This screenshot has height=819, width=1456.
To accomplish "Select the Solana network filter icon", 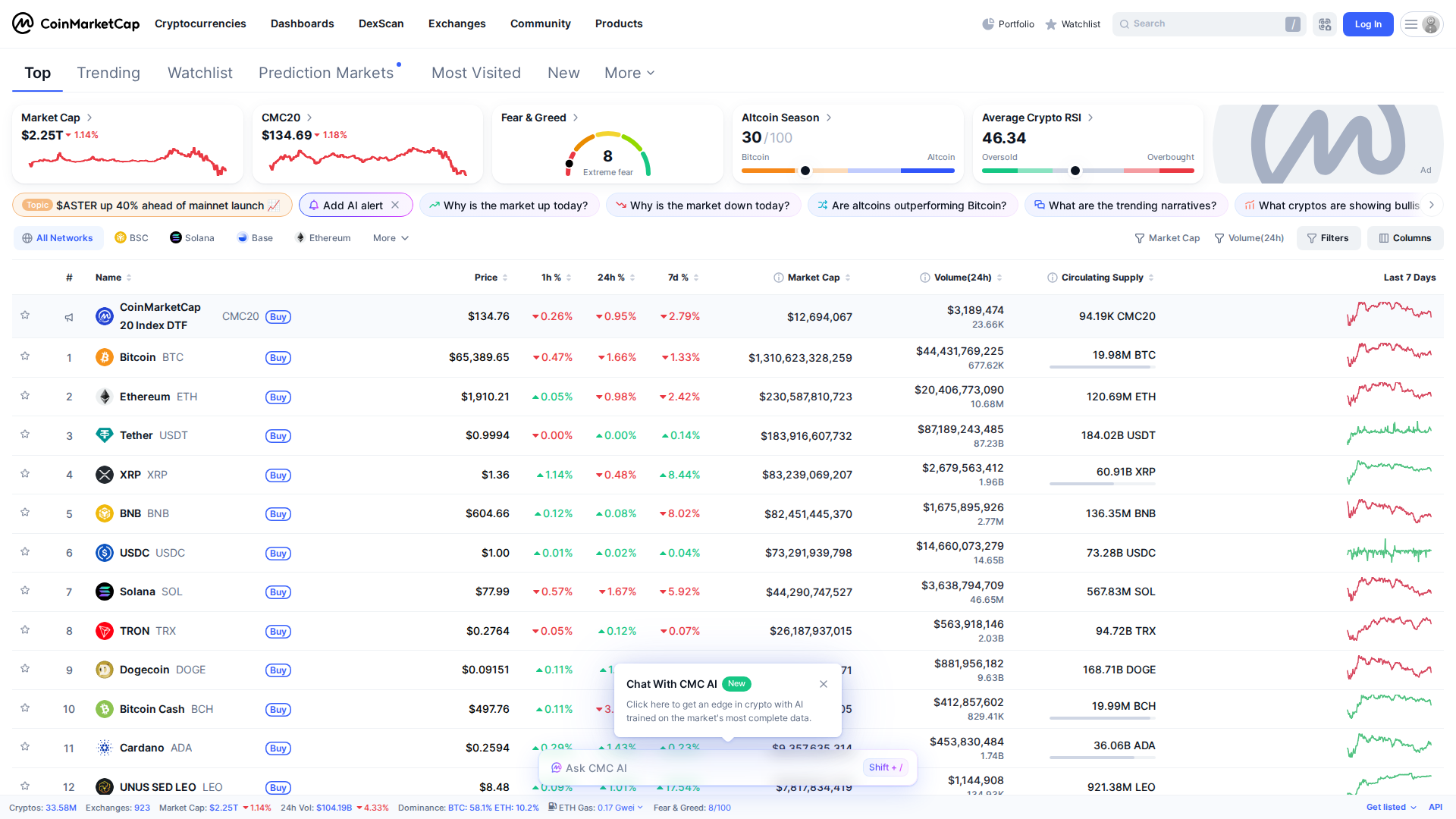I will pos(175,237).
